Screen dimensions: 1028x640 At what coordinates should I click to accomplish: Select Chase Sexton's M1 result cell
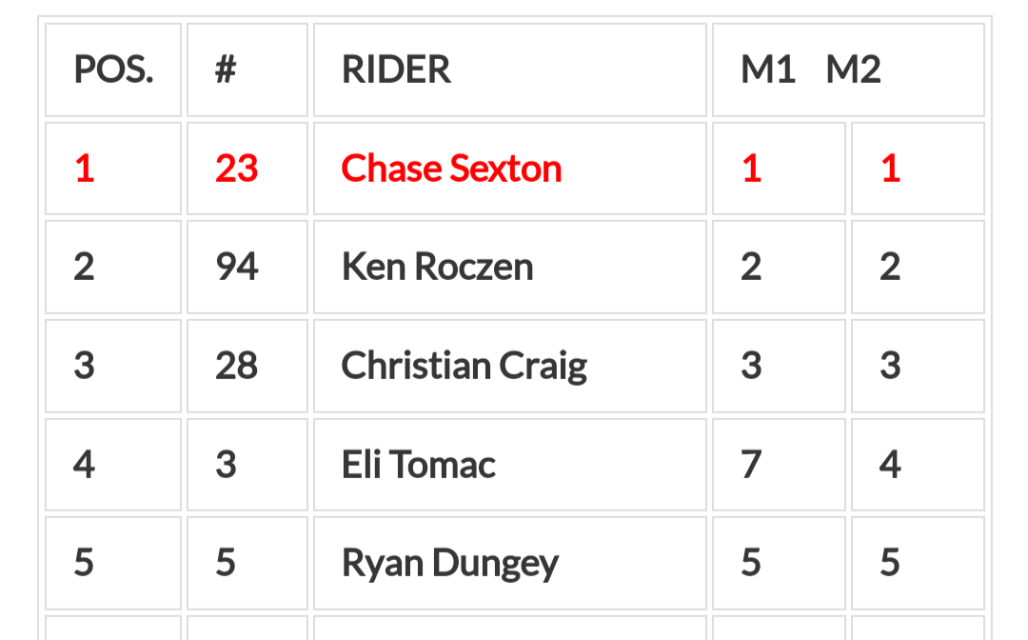(779, 169)
